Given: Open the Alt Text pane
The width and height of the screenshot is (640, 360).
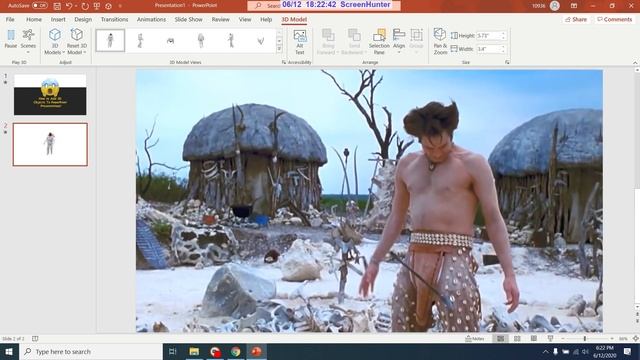Looking at the screenshot, I should 300,42.
